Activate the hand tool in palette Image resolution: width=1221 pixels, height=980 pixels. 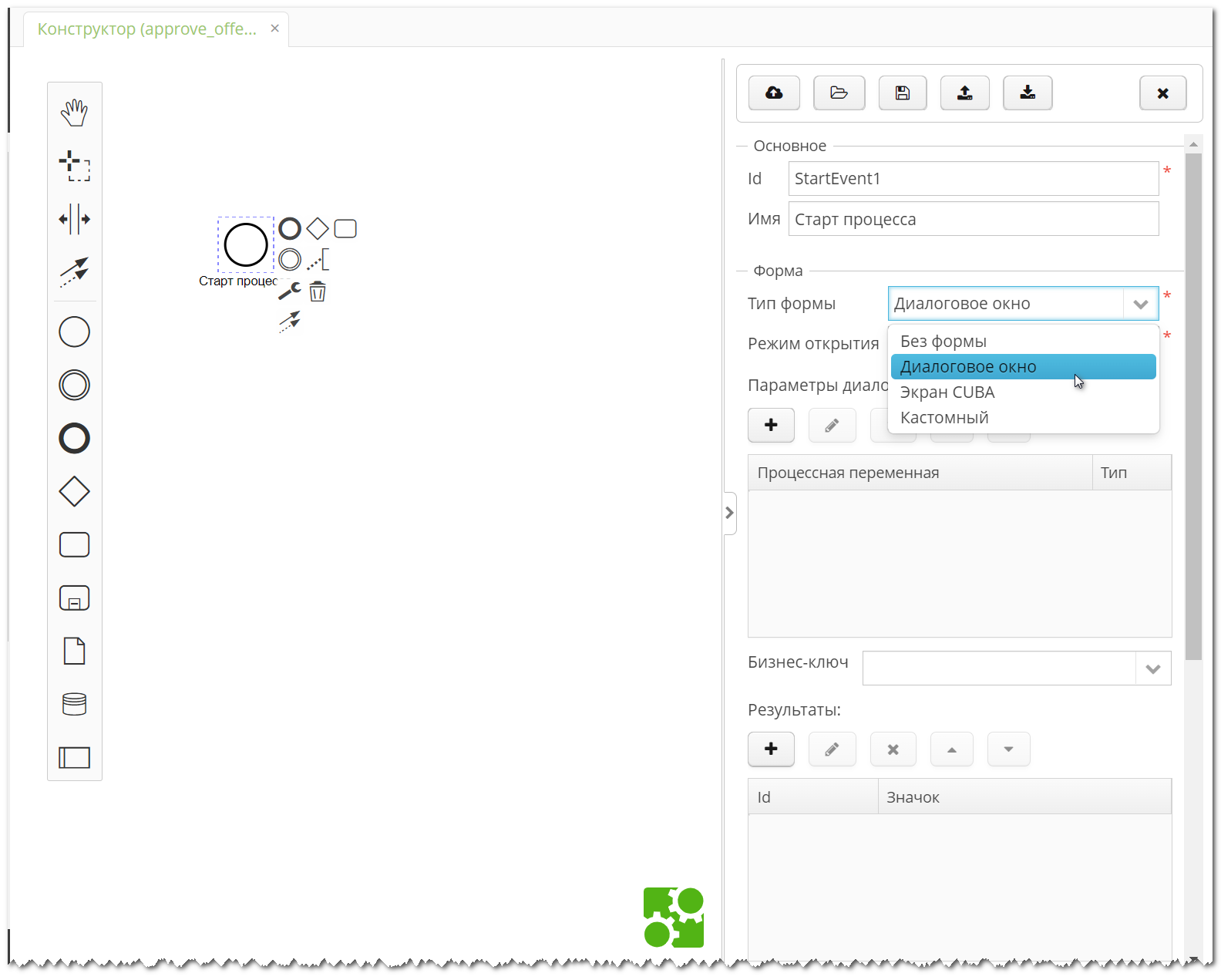(75, 113)
